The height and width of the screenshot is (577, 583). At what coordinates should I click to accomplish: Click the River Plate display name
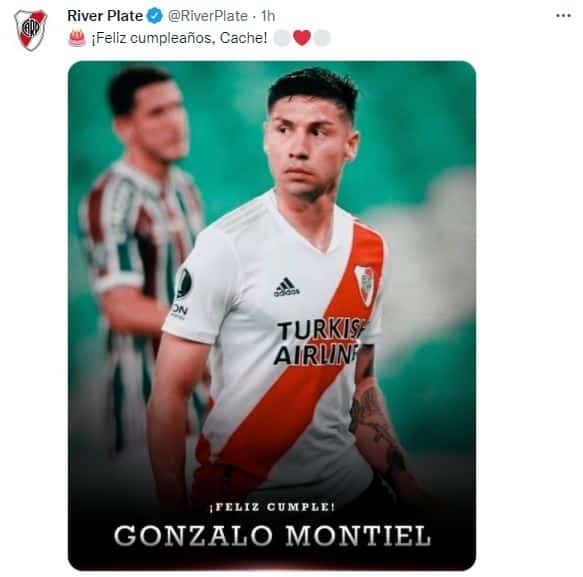click(105, 16)
